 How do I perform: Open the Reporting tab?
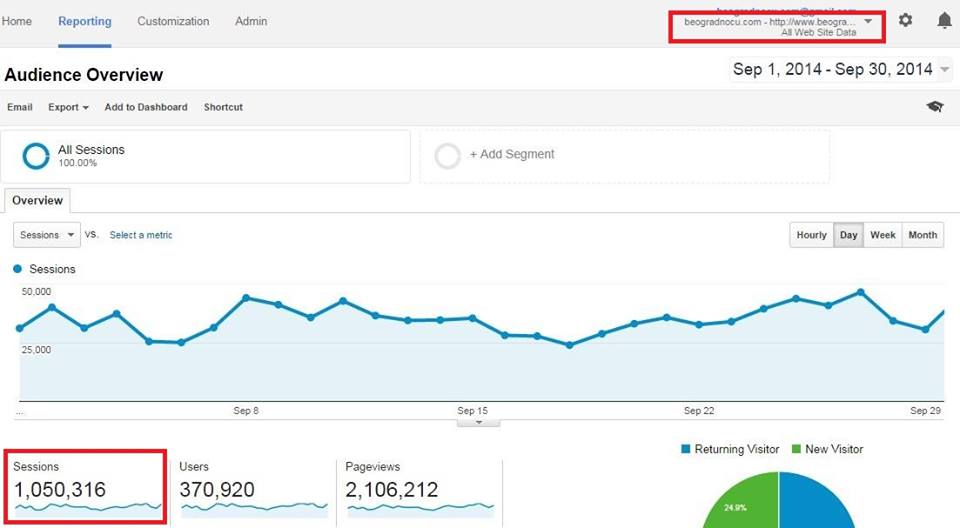[x=84, y=21]
